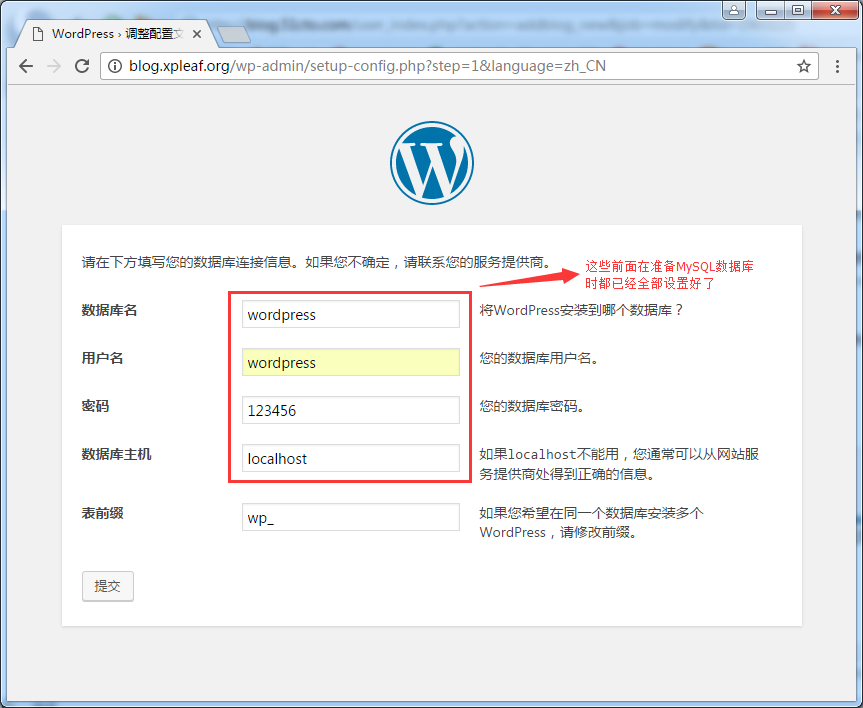Image resolution: width=863 pixels, height=708 pixels.
Task: Click the 表前缀 wp_ field
Action: [351, 517]
